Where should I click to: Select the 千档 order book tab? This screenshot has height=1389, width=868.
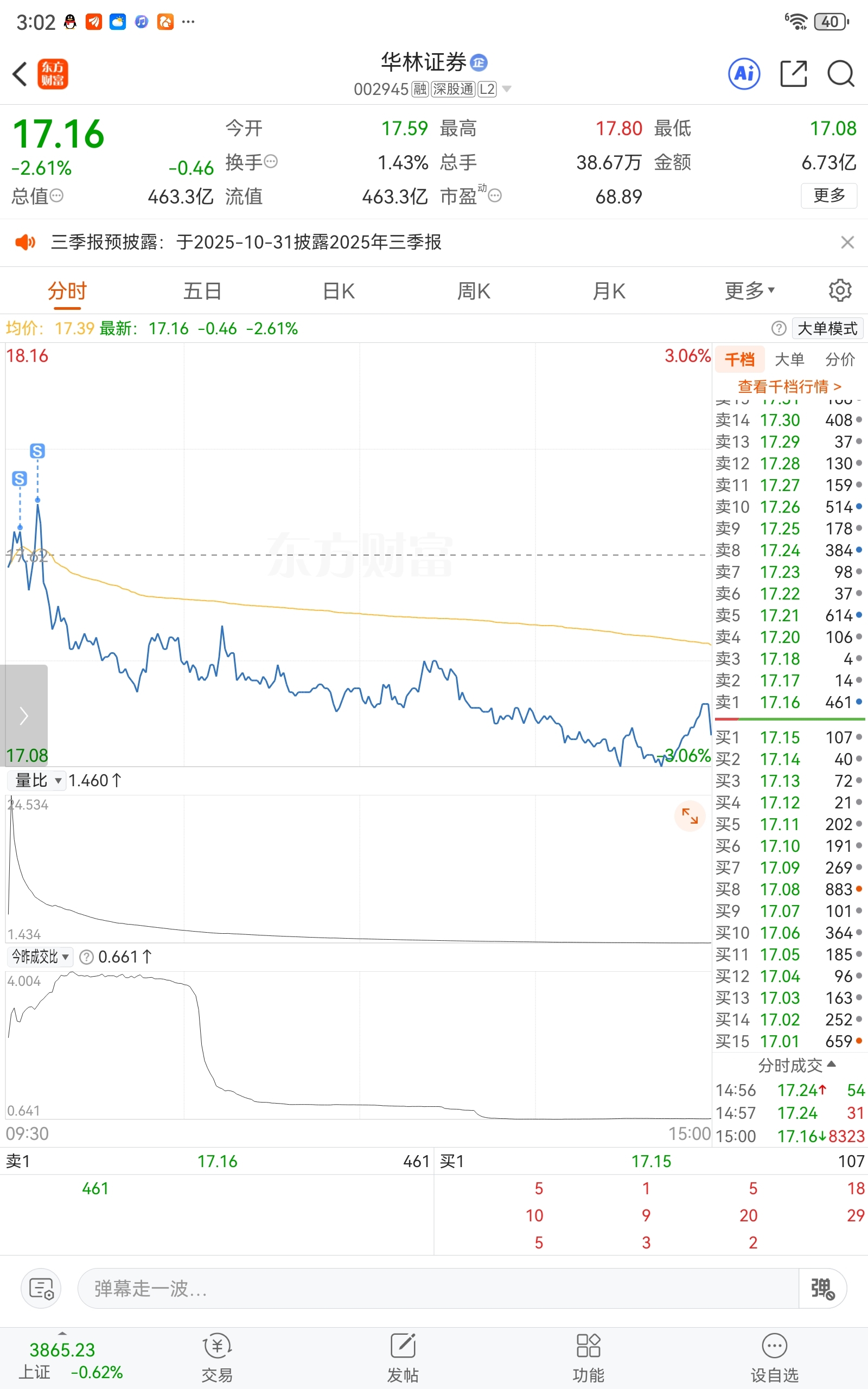(x=739, y=359)
